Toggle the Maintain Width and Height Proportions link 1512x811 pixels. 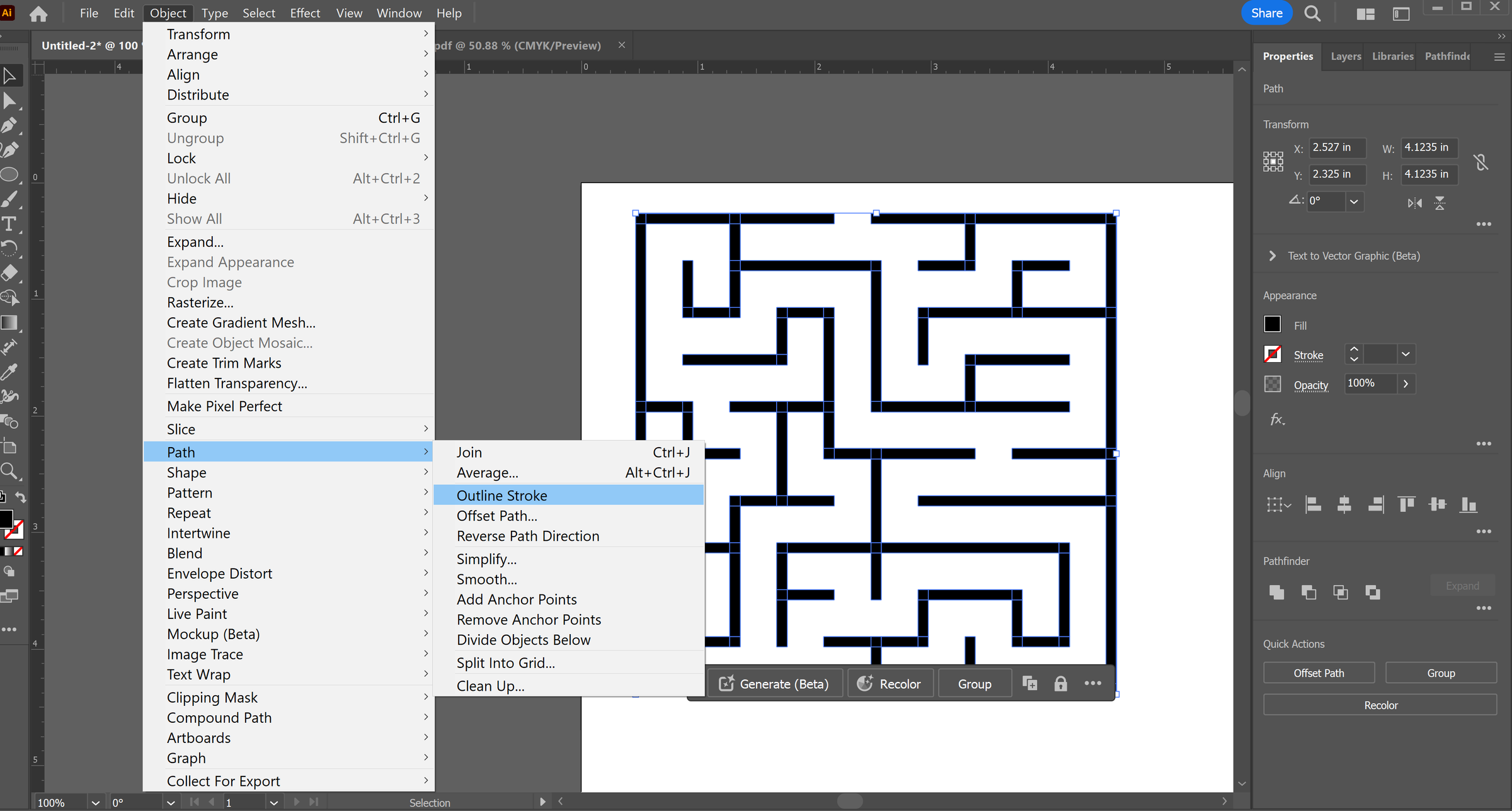point(1481,162)
